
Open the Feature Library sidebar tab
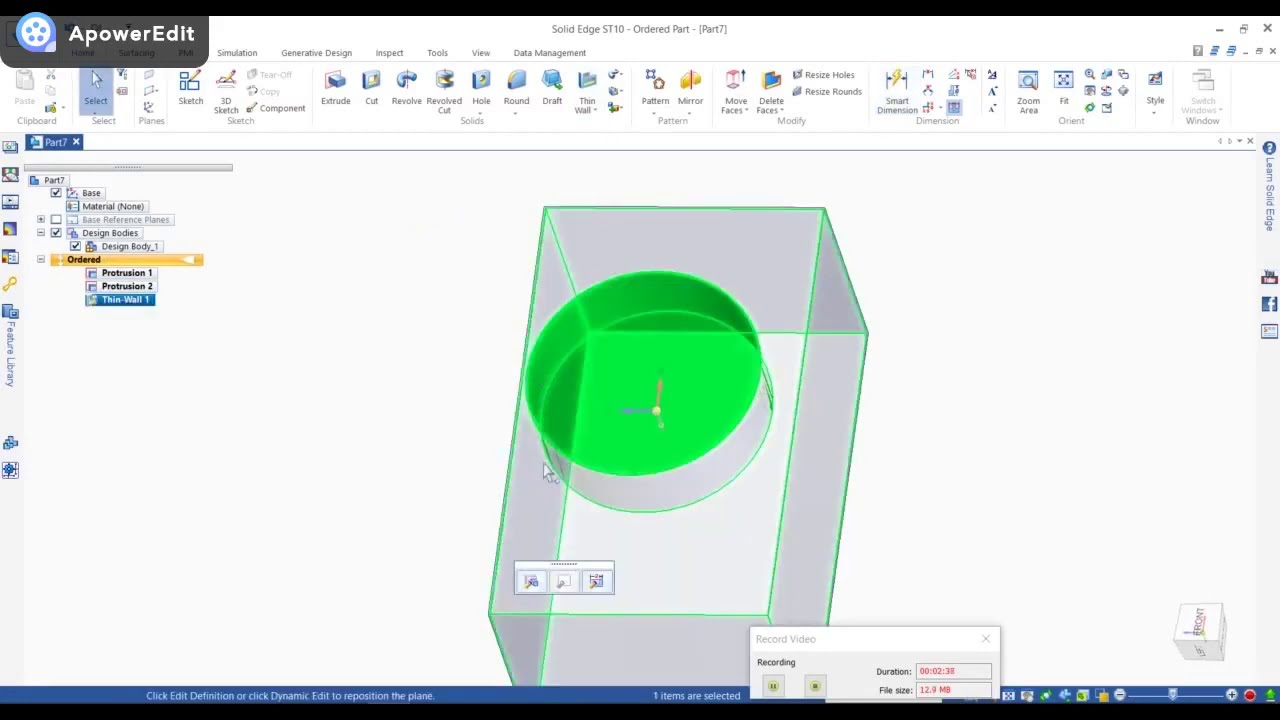tap(10, 345)
